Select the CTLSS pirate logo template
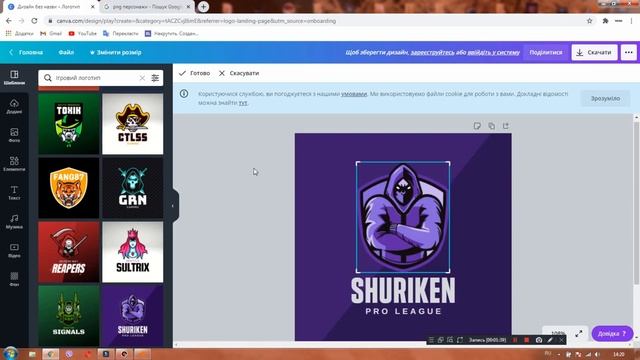This screenshot has width=640, height=360. [133, 124]
